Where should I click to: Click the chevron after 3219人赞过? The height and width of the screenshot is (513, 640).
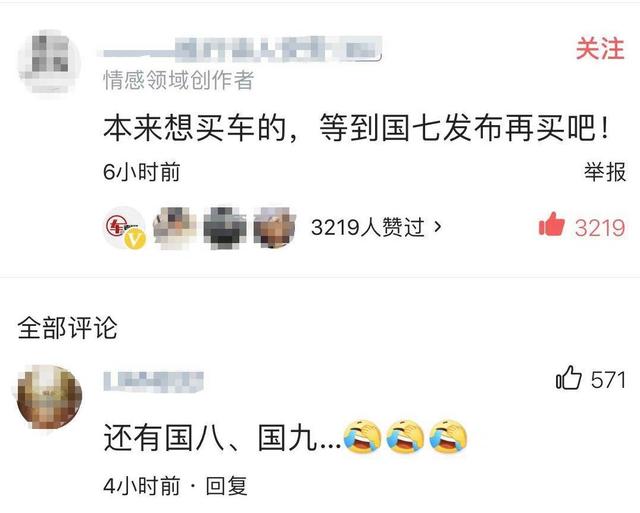tap(438, 227)
